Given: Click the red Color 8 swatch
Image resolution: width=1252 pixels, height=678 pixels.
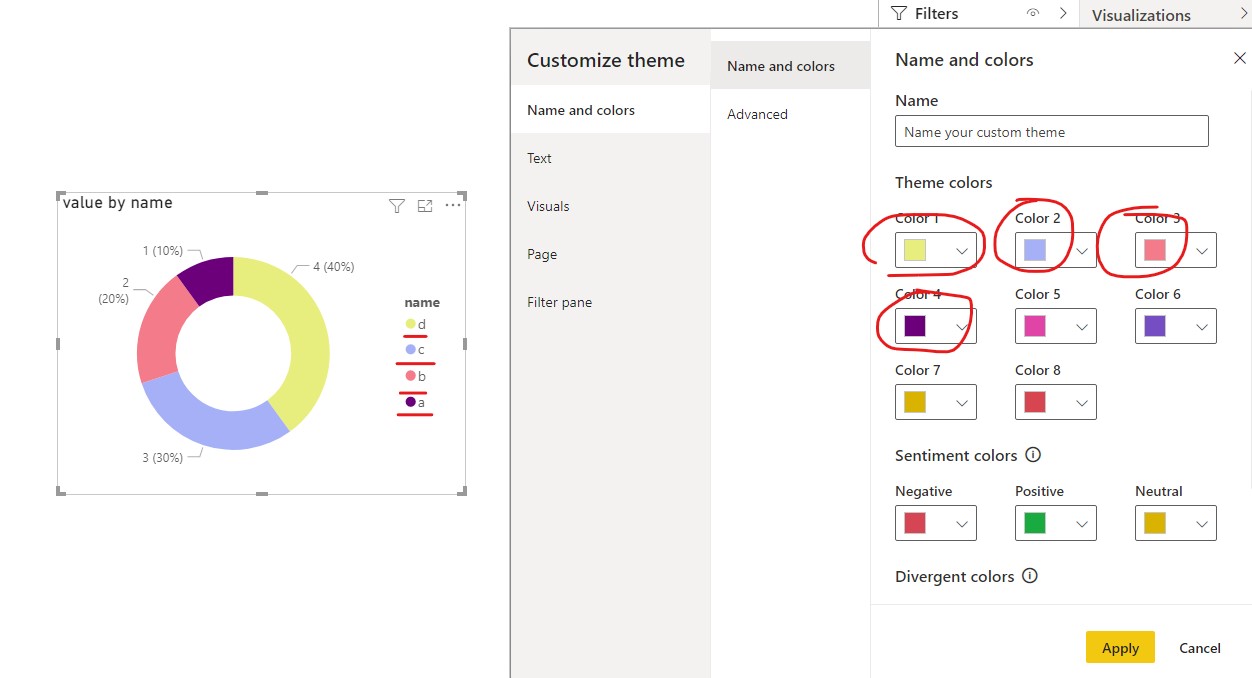Looking at the screenshot, I should coord(1035,402).
